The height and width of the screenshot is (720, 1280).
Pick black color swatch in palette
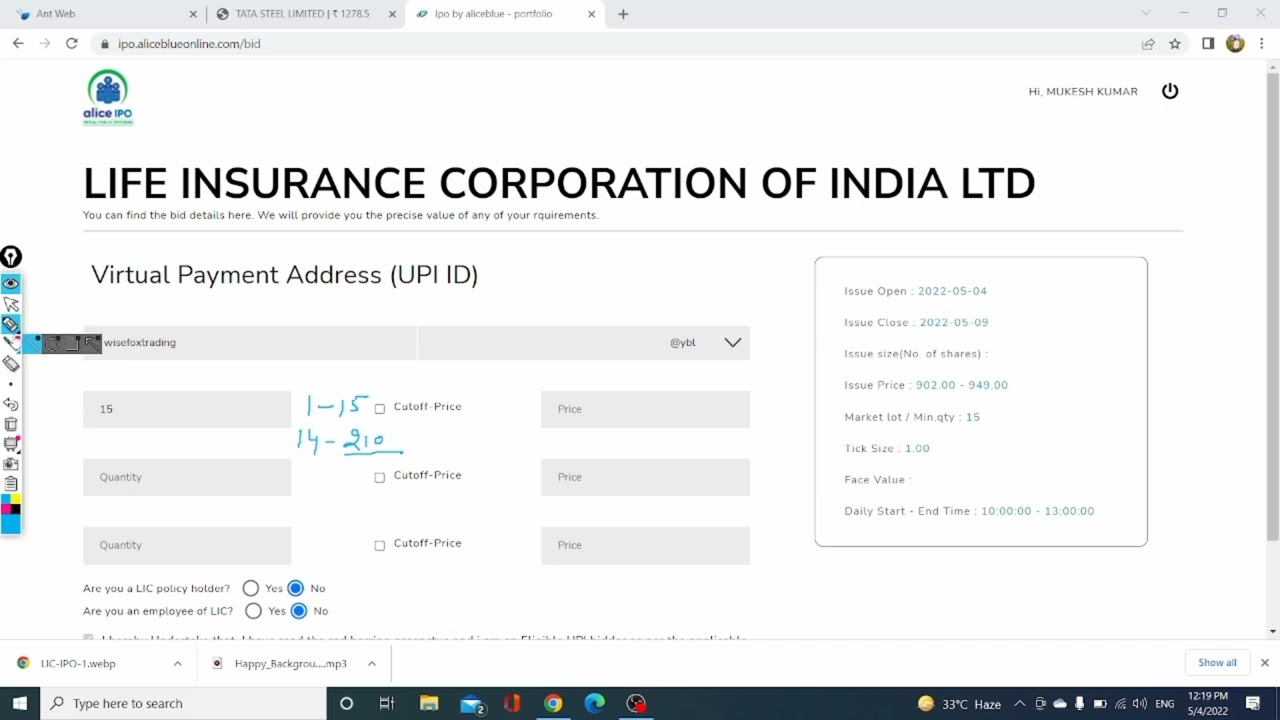(16, 509)
